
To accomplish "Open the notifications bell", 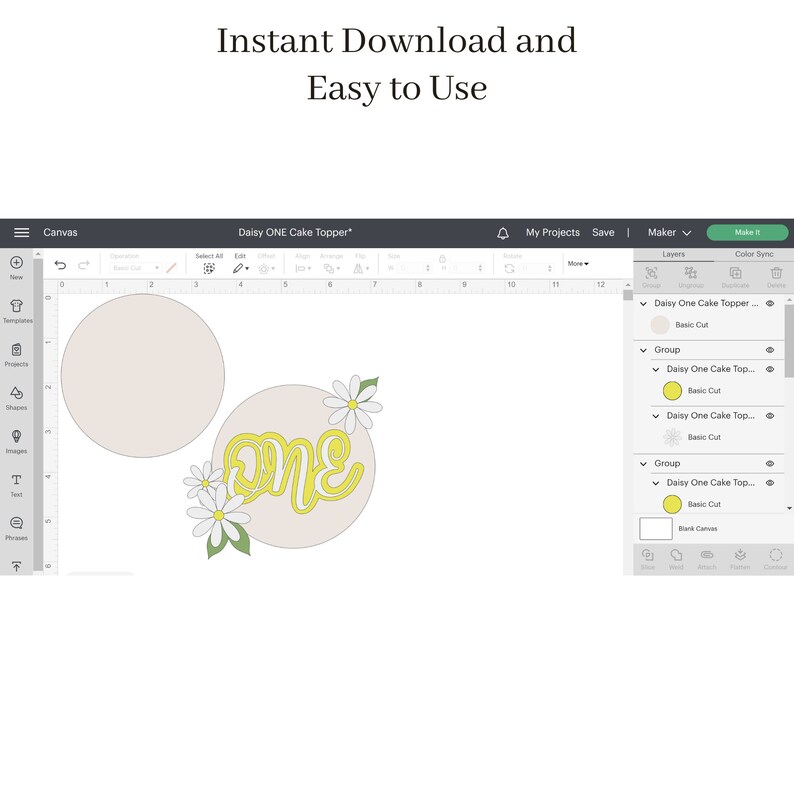I will point(503,233).
